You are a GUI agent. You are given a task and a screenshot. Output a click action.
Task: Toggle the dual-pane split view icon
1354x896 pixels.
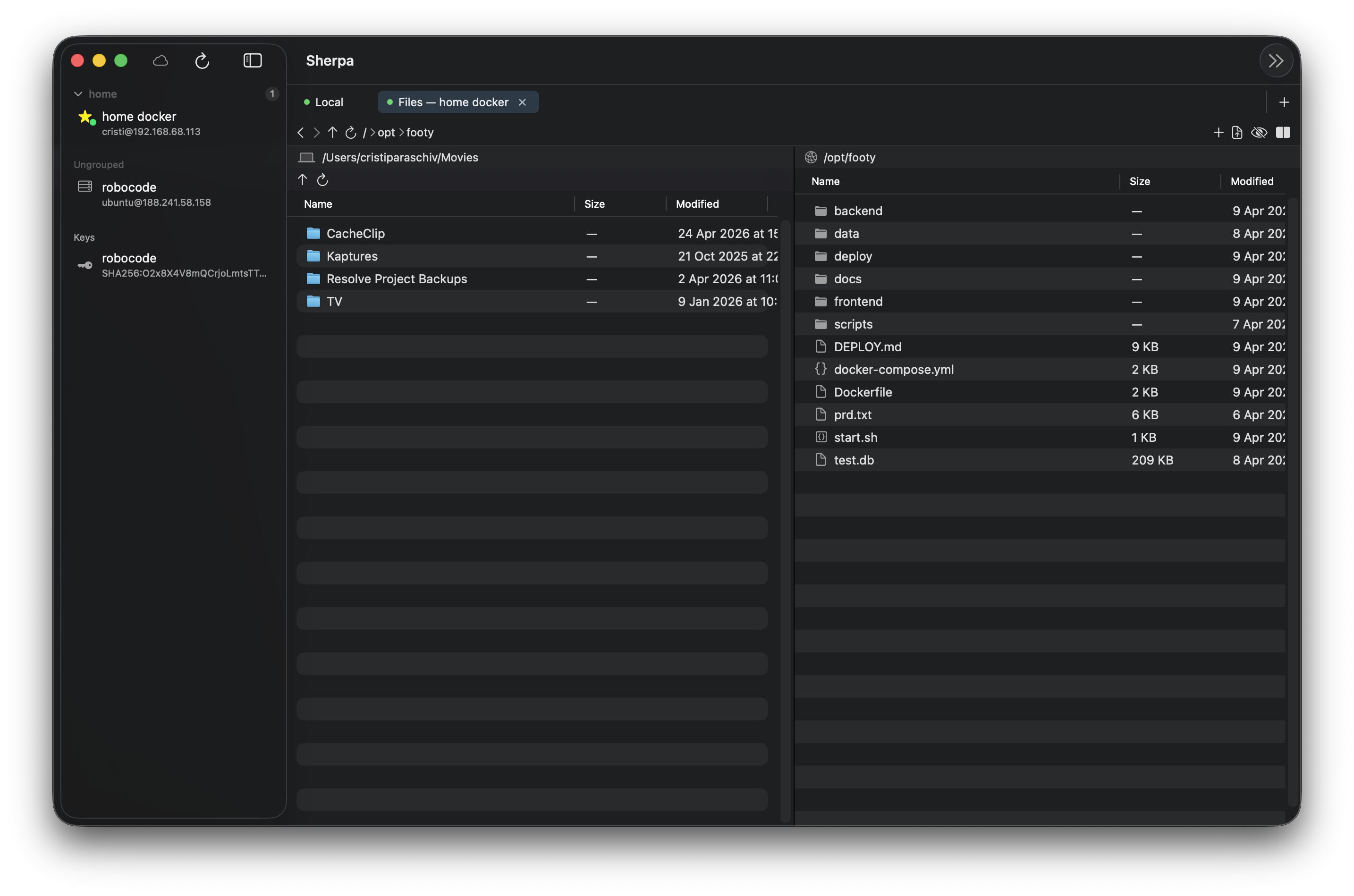[1283, 133]
